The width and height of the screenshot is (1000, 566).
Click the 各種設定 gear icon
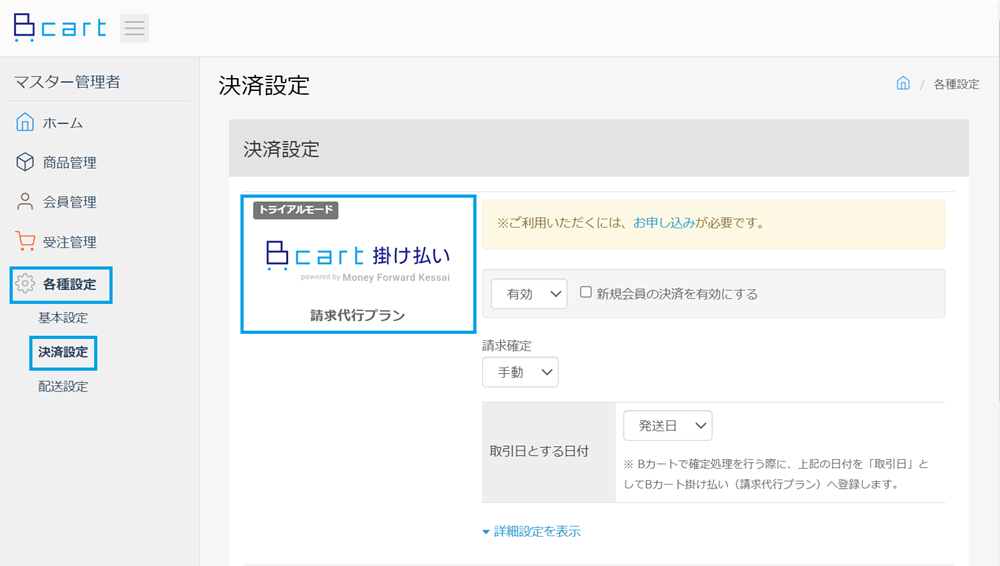tap(25, 283)
